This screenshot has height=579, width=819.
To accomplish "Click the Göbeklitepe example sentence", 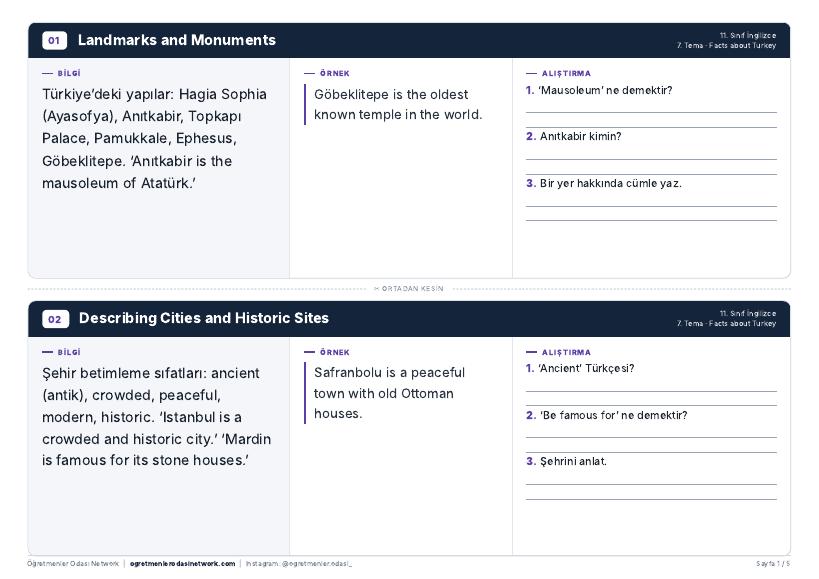I will [x=398, y=104].
